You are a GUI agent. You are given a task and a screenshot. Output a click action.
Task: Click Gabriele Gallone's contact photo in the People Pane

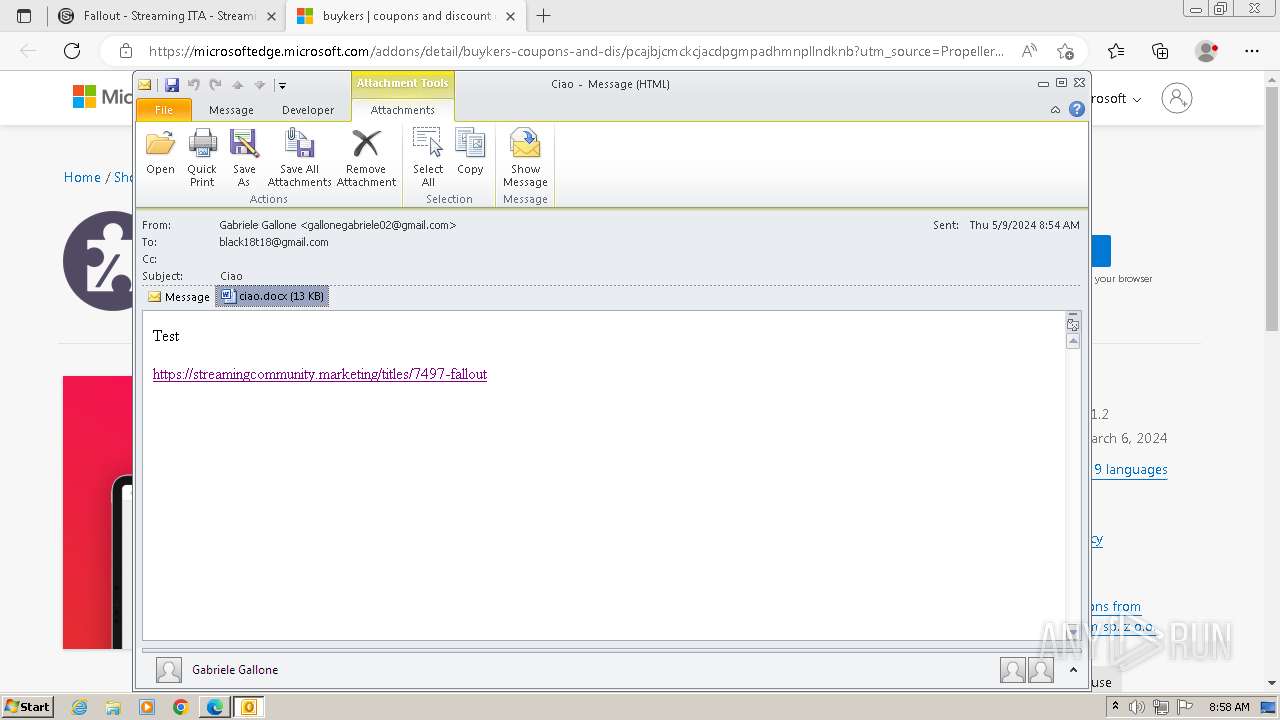coord(169,670)
